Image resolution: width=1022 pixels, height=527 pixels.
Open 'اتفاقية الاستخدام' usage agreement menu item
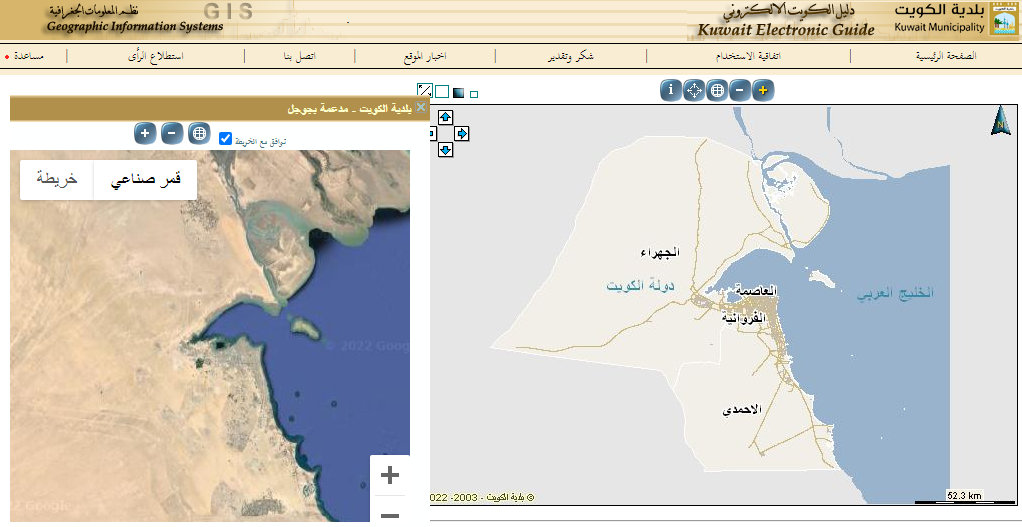point(748,56)
